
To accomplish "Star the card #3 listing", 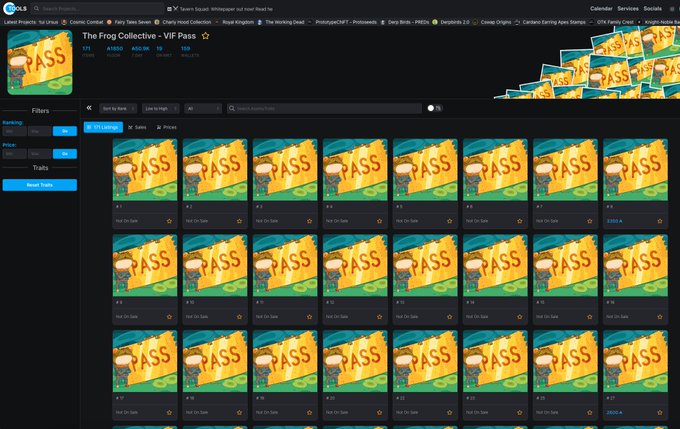I will coord(310,221).
